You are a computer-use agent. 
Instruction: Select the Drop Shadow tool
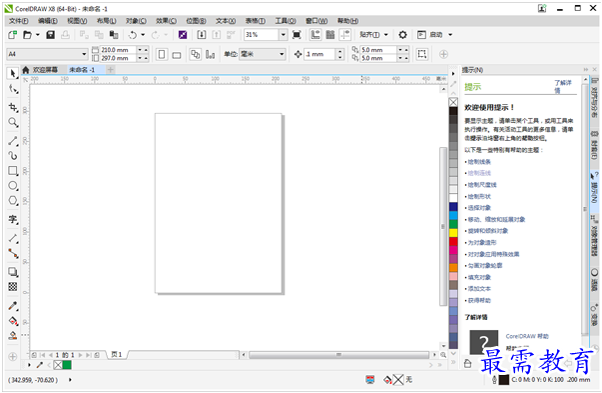coord(13,272)
